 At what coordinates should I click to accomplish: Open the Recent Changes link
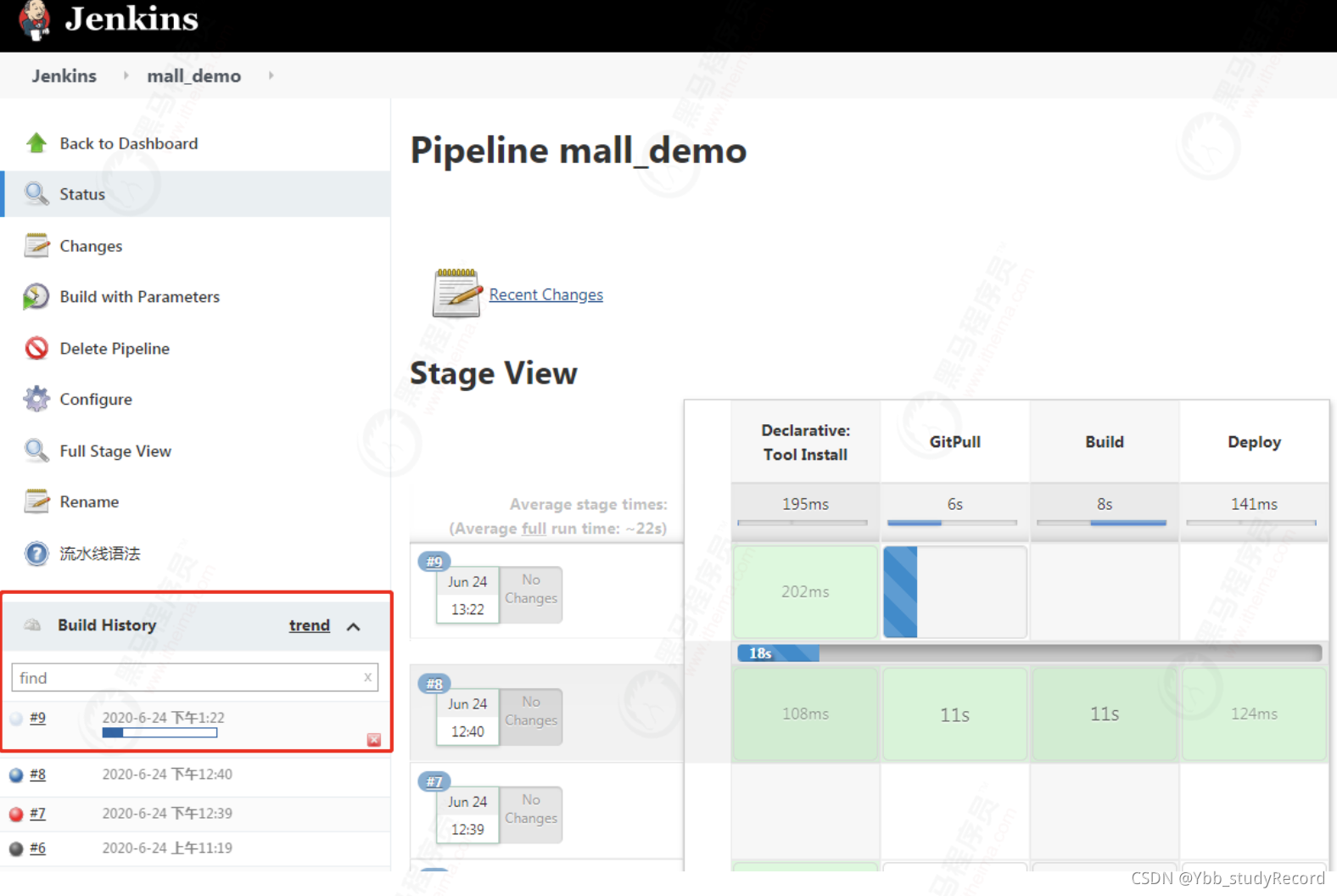click(545, 294)
